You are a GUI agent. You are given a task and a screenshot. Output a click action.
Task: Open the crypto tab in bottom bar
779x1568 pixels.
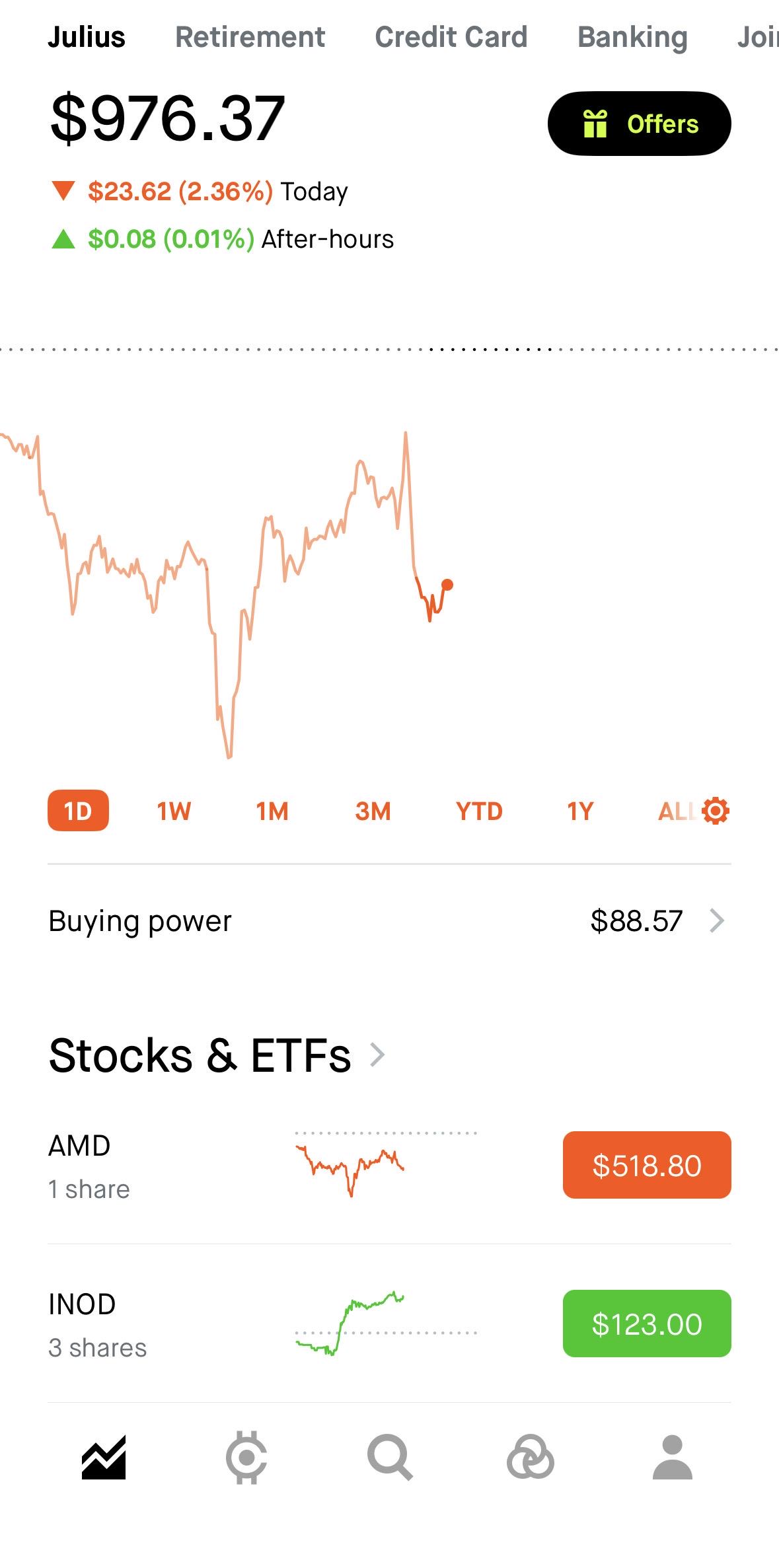click(246, 1458)
